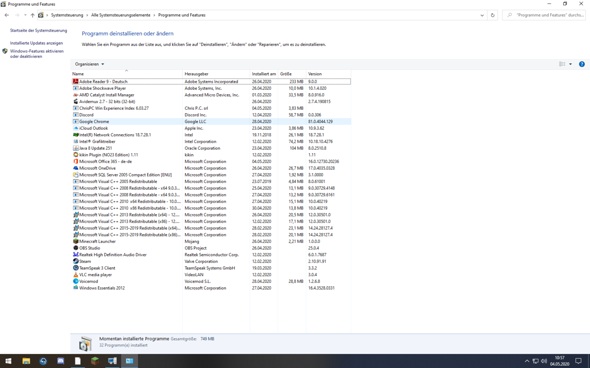Click the Voicemod icon
Viewport: 590px width, 368px height.
click(75, 281)
